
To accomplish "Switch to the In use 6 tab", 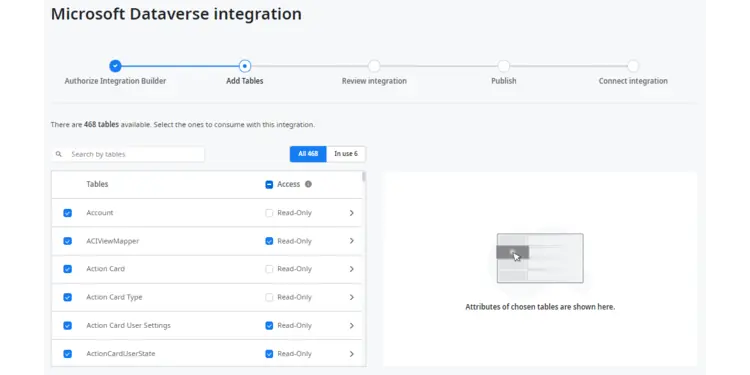I will click(x=346, y=154).
